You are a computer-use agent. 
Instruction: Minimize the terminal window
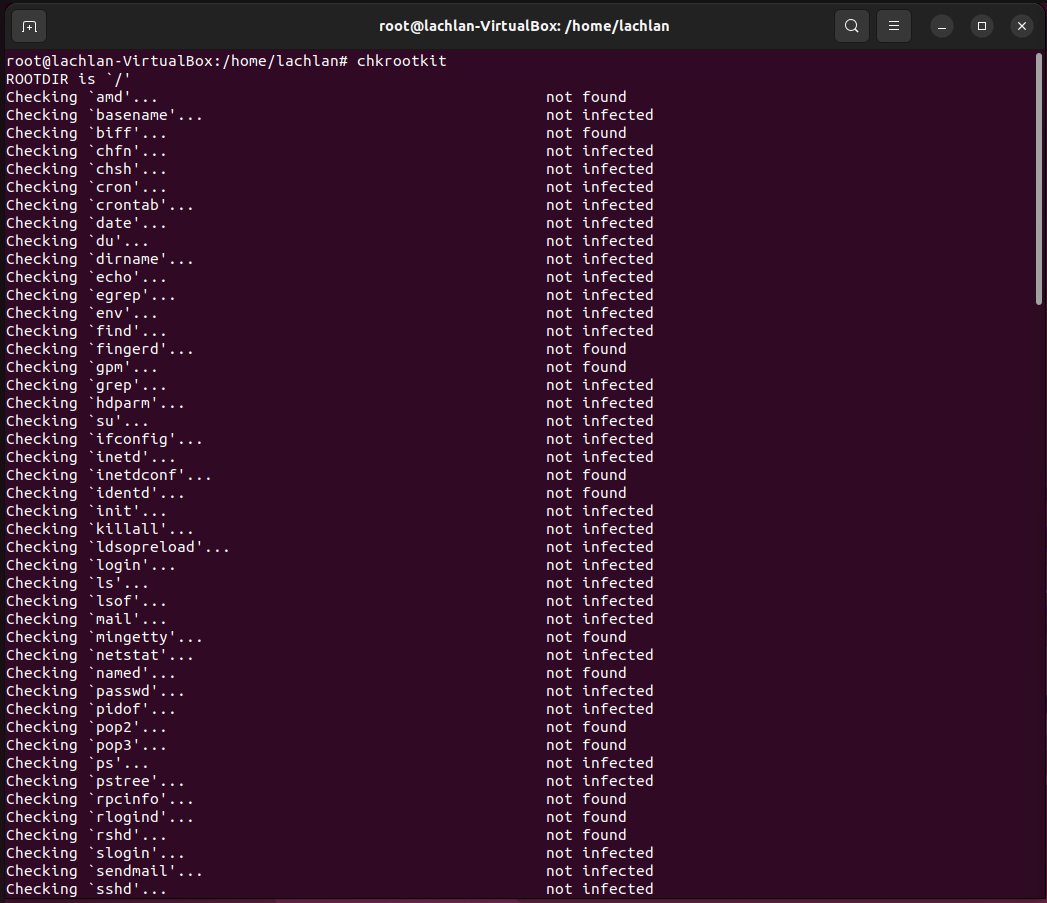tap(941, 26)
